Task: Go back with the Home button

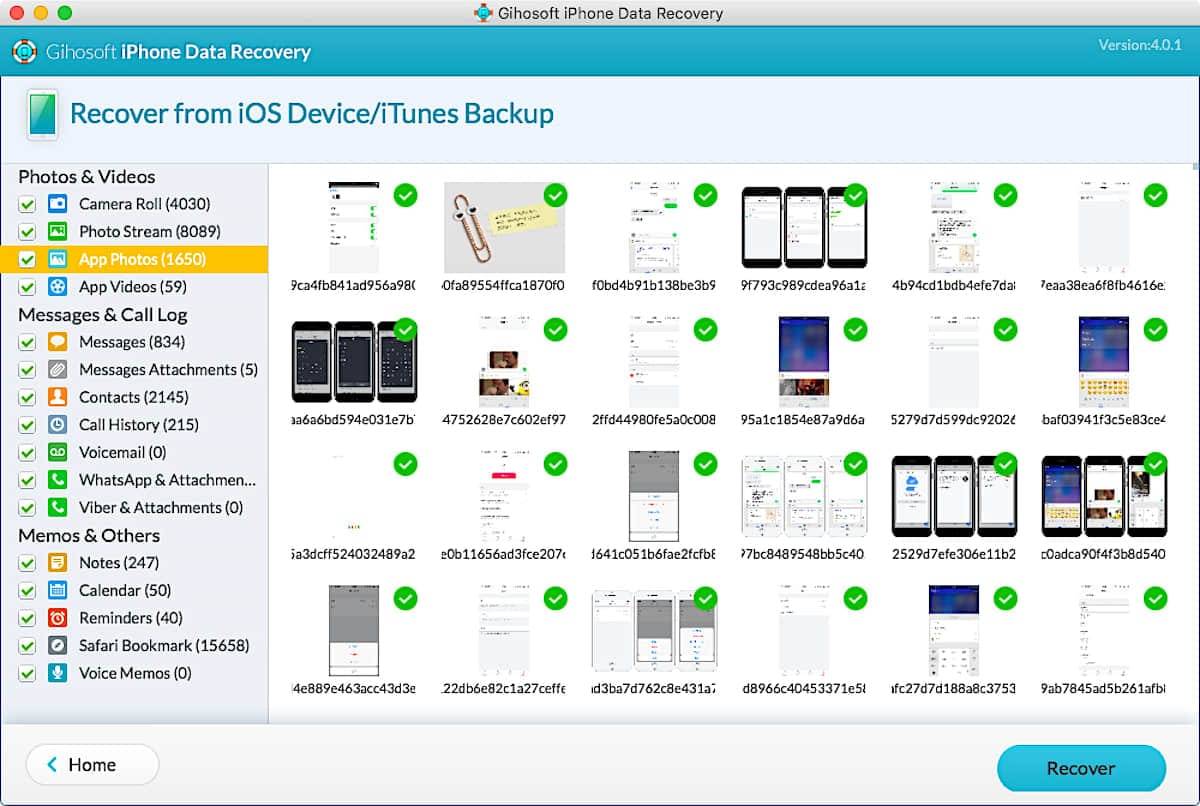Action: [x=92, y=765]
